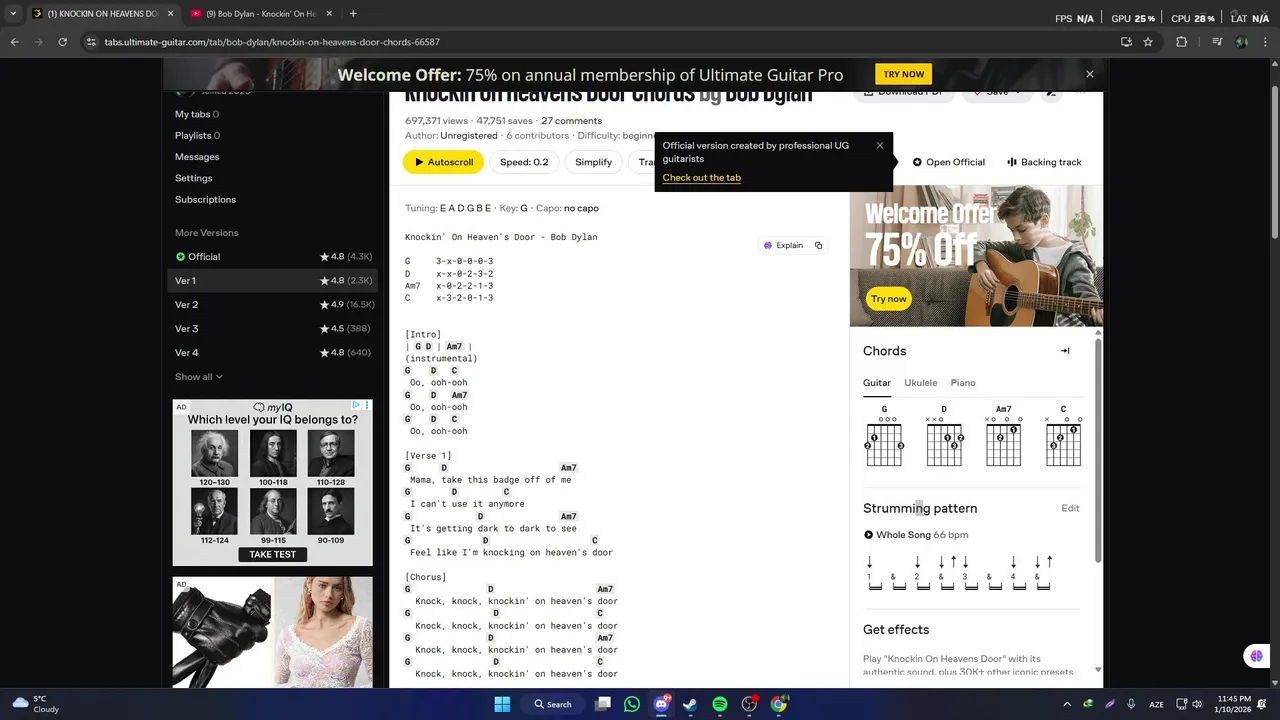Open My tabs in the sidebar
The image size is (1280, 720).
[x=197, y=114]
